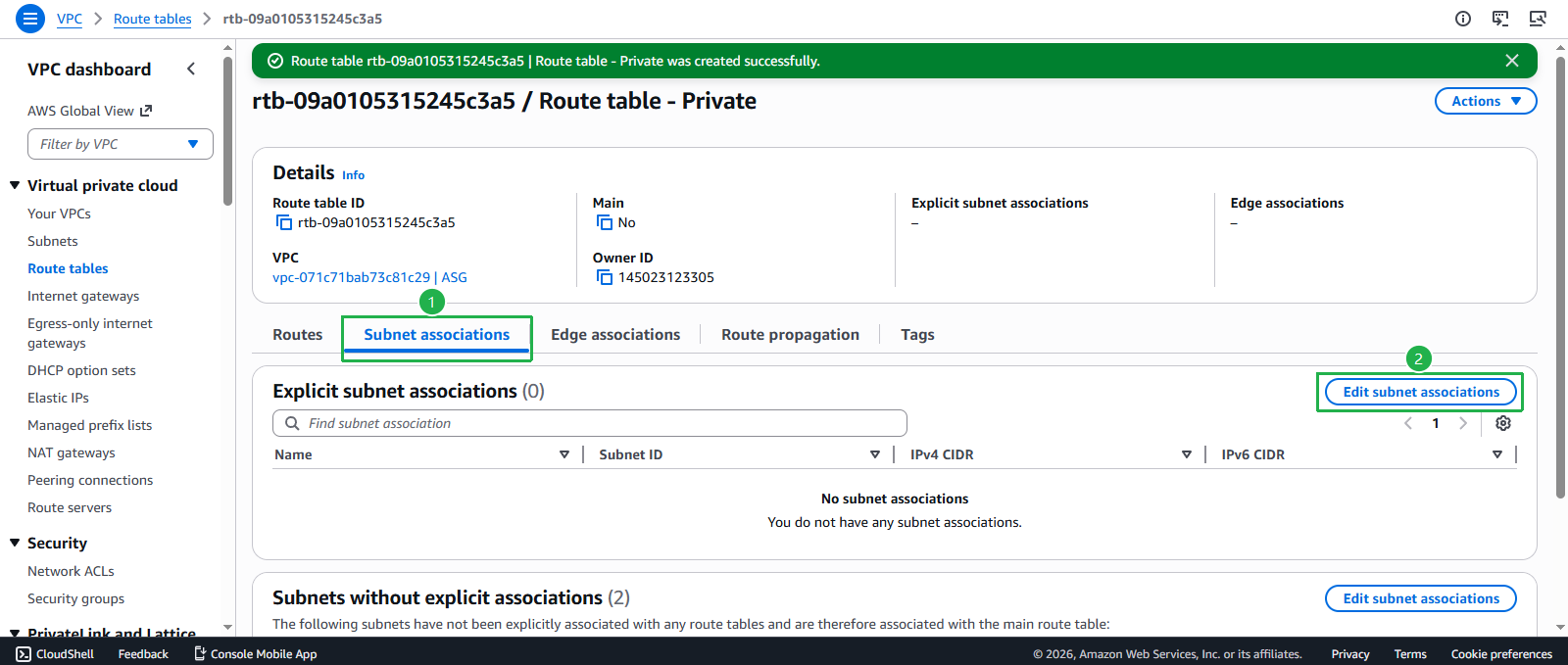Open DHCP option sets in sidebar
The width and height of the screenshot is (1568, 665).
(x=81, y=370)
